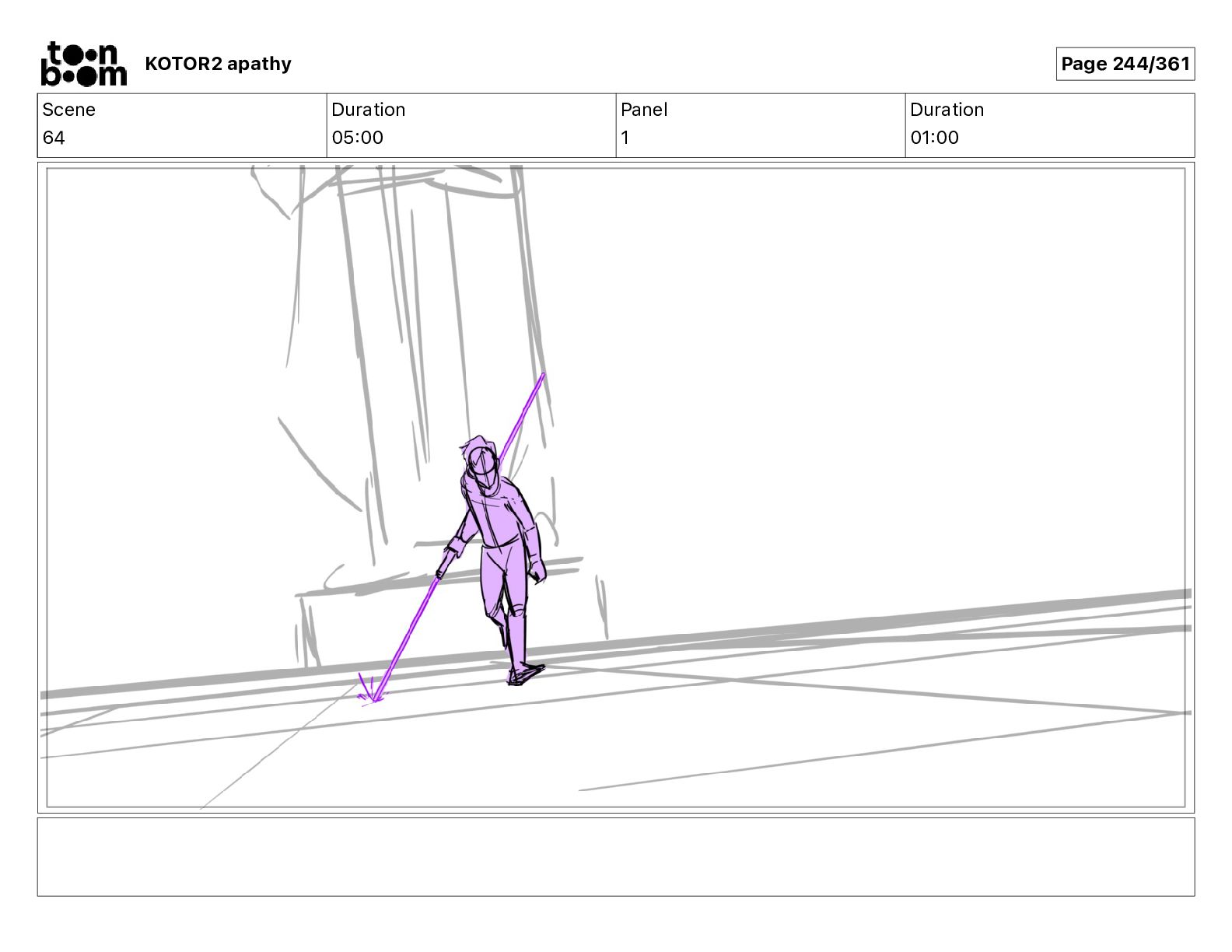Select the scene number '64'
The width and height of the screenshot is (1232, 952).
point(54,138)
